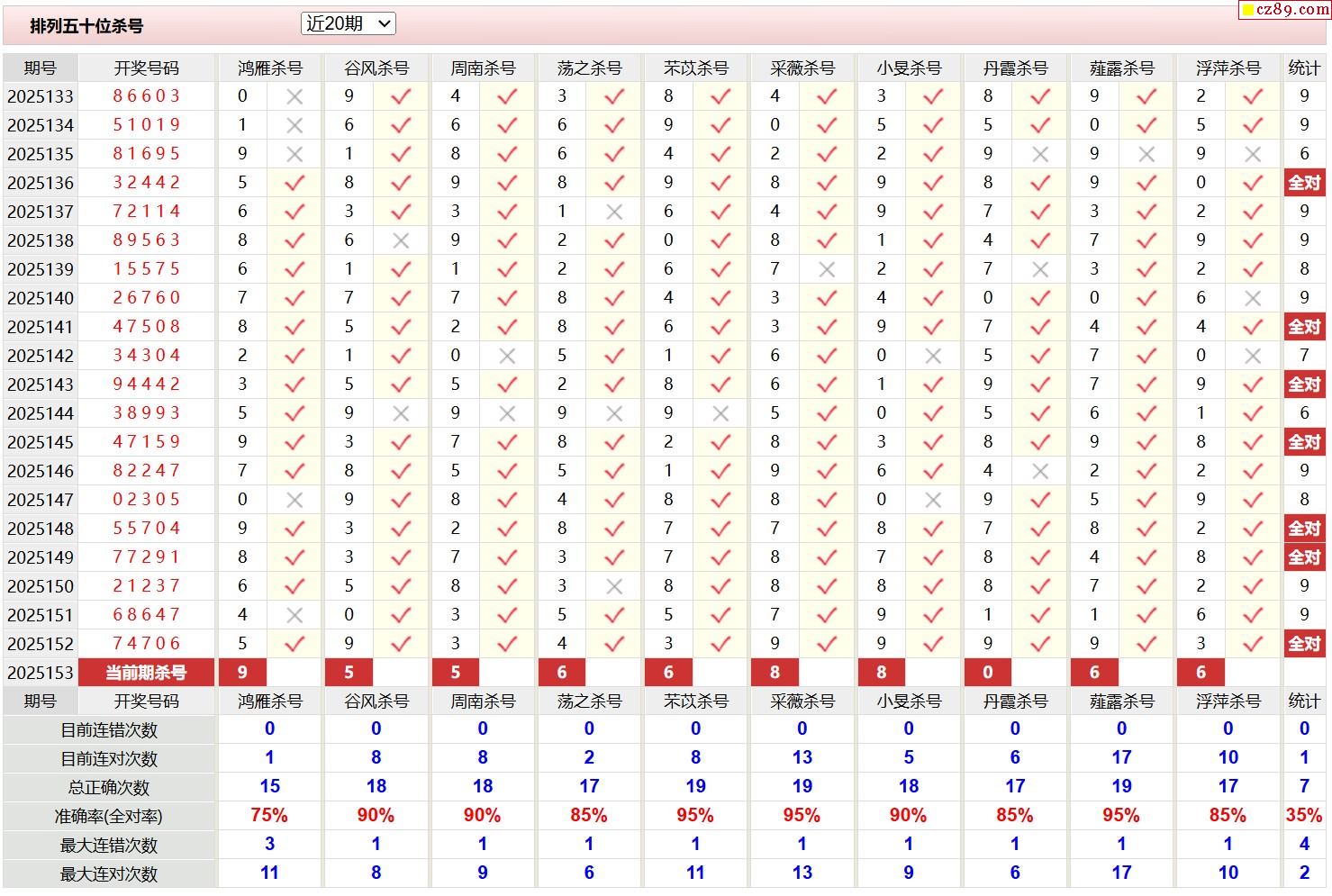
Task: Click 周南 current kill number 5 badge
Action: coord(455,673)
